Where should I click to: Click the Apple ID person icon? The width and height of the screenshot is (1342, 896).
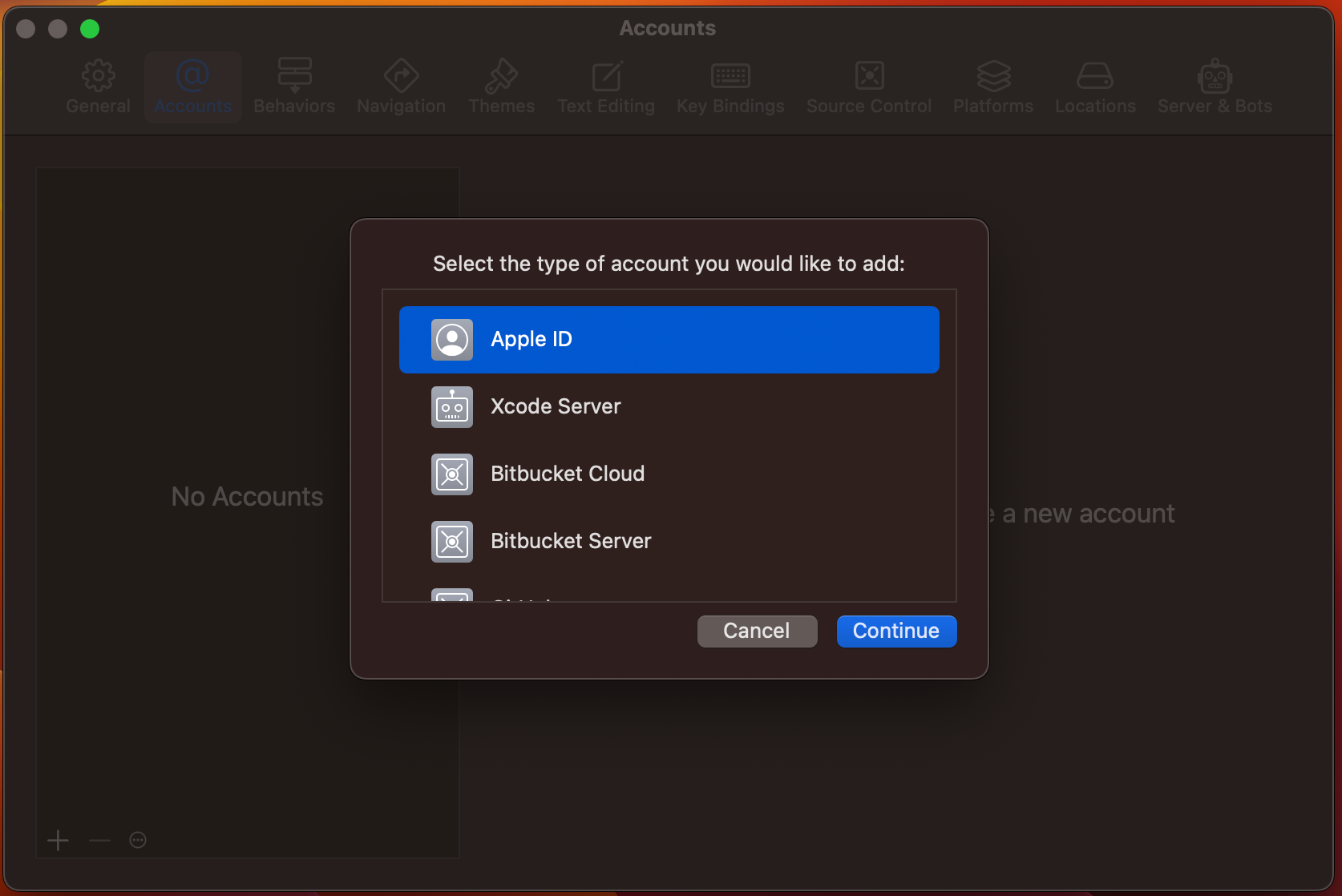452,340
